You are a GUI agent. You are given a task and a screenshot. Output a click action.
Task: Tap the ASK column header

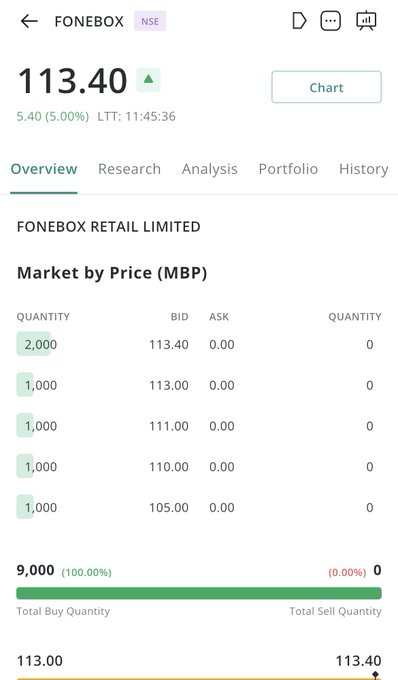pyautogui.click(x=219, y=317)
